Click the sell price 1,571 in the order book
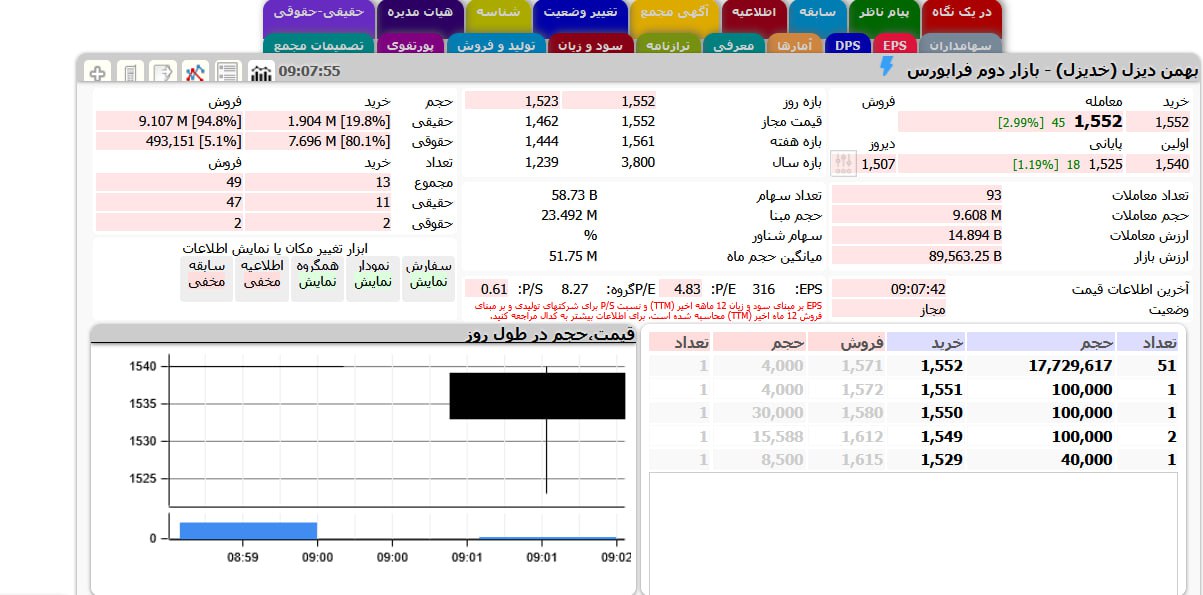This screenshot has height=595, width=1203. pyautogui.click(x=862, y=366)
